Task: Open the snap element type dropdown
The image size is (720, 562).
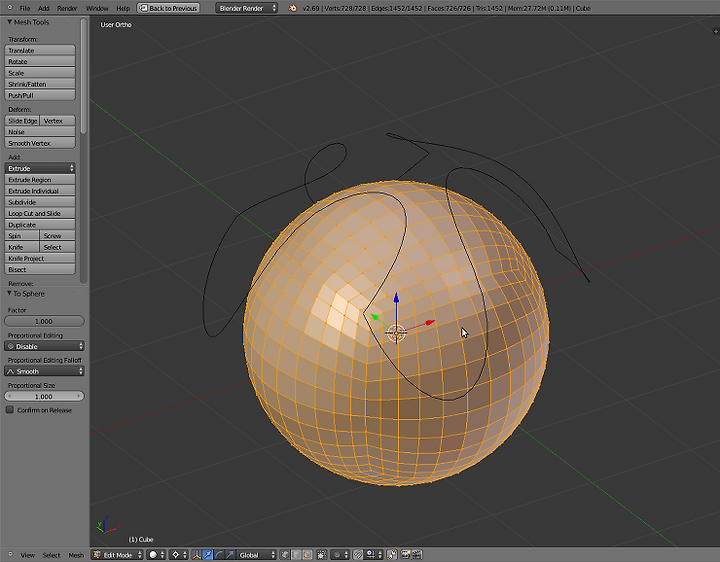Action: (374, 555)
